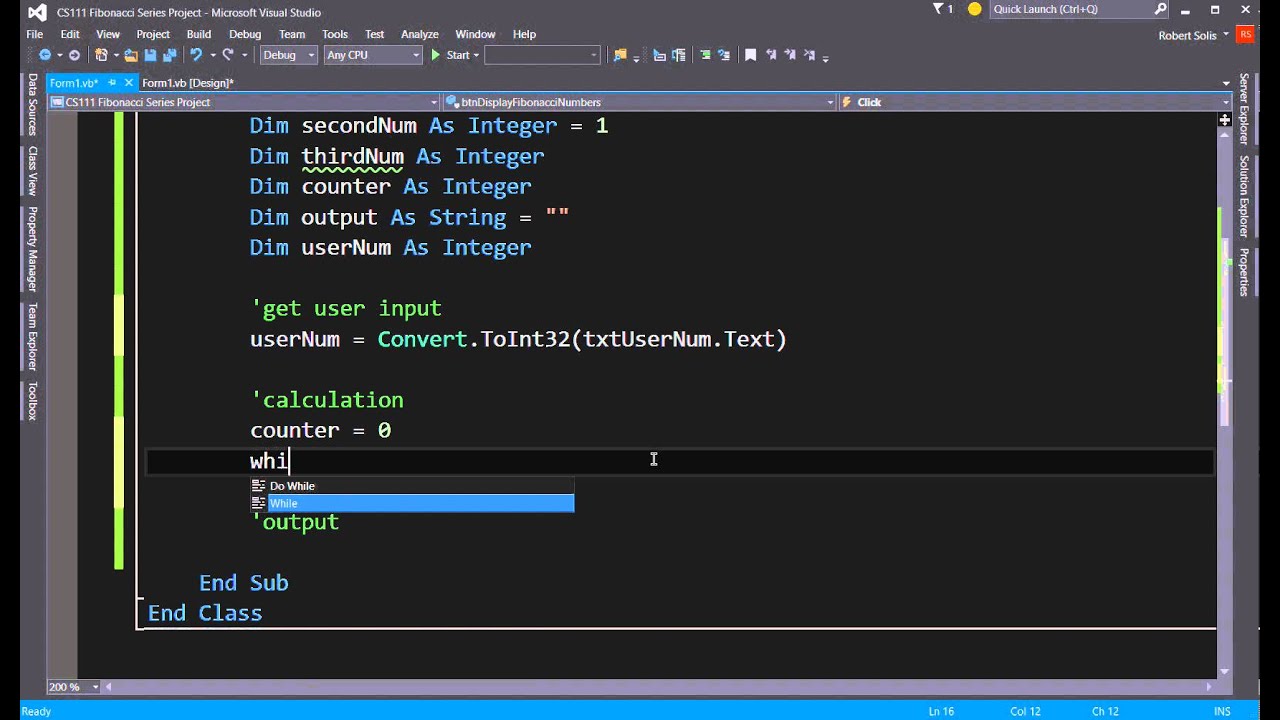This screenshot has width=1280, height=720.
Task: Click the Open File folder icon
Action: [131, 55]
